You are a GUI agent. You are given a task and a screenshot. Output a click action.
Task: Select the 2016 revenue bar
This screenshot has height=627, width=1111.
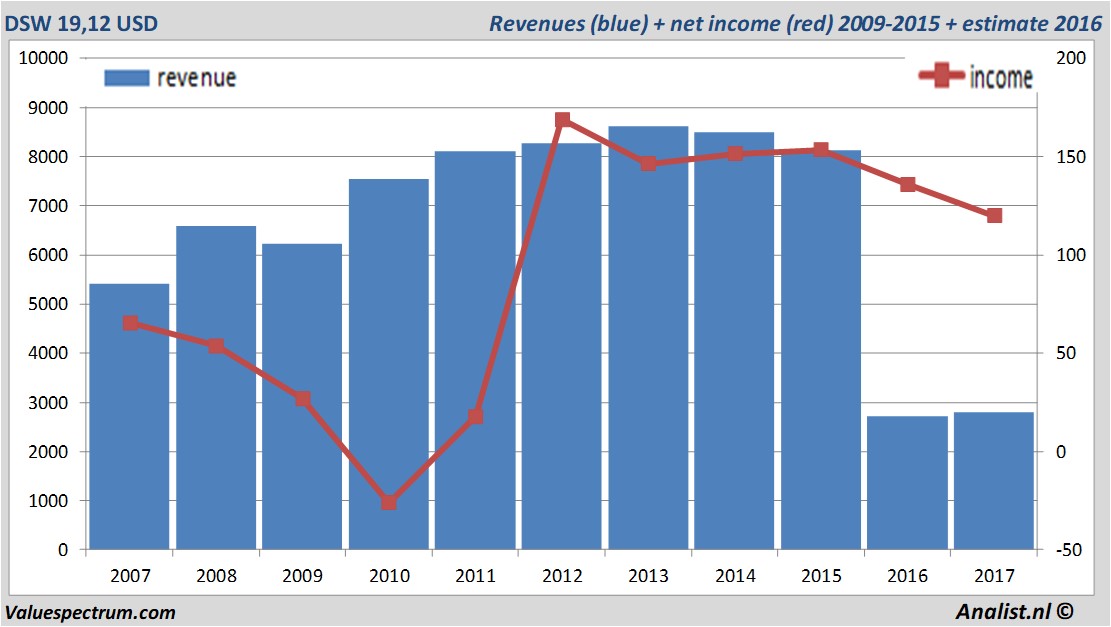tap(908, 482)
